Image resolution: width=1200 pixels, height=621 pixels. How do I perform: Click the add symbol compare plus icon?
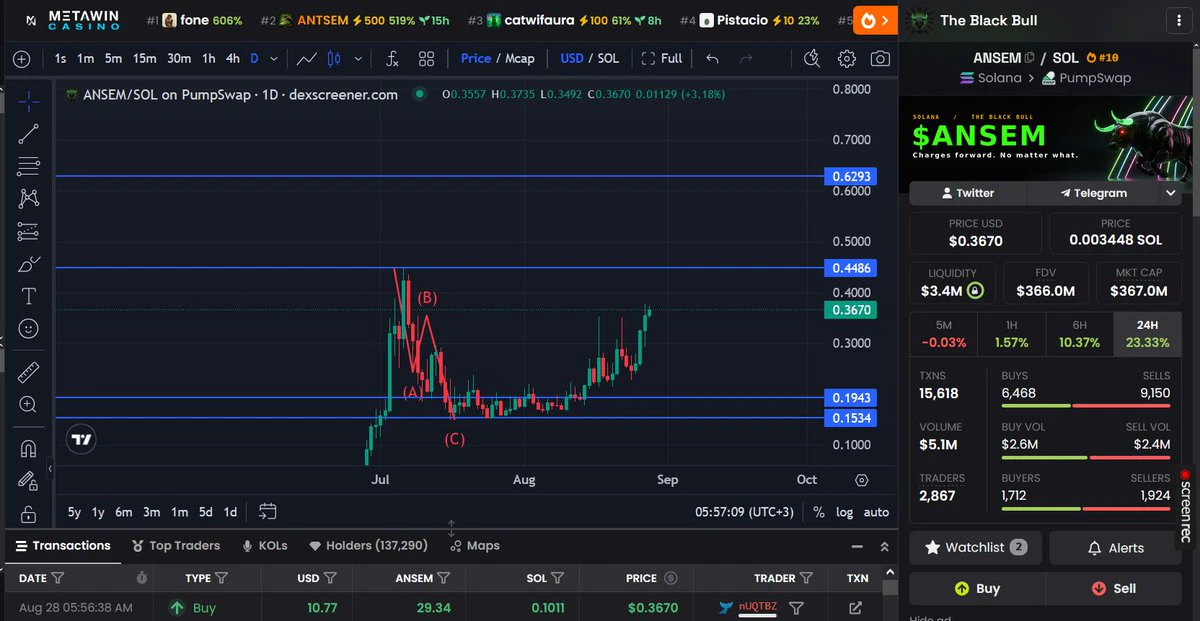click(22, 59)
